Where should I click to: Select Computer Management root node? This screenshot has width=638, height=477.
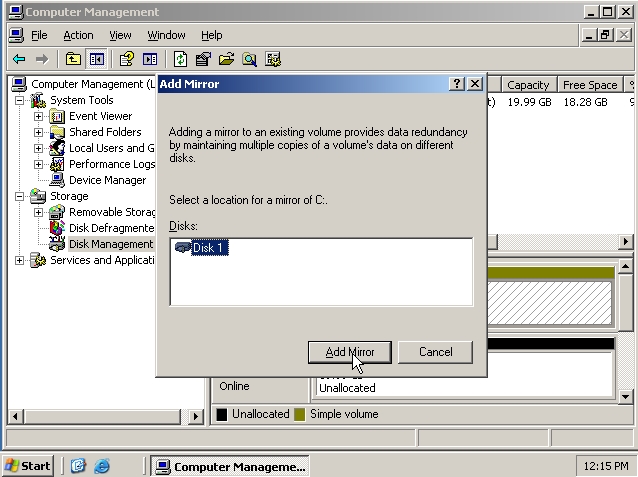(x=93, y=84)
